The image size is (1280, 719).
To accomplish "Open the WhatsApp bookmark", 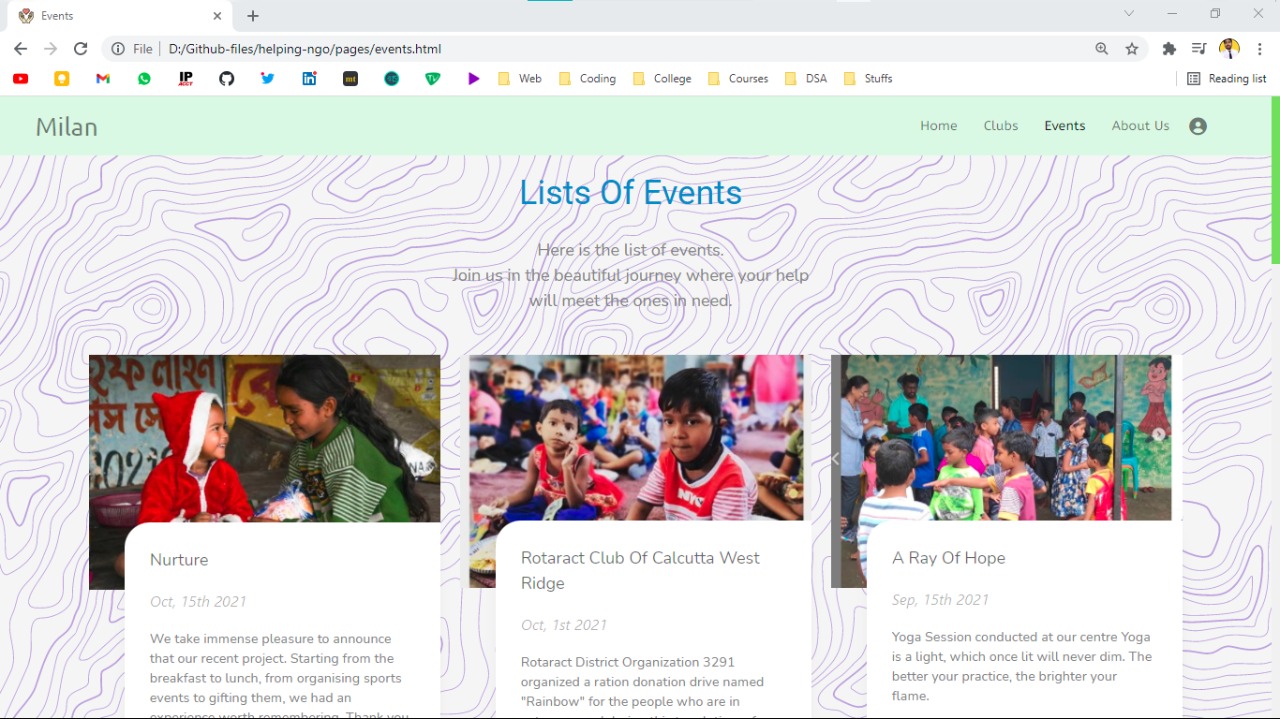I will (x=144, y=79).
